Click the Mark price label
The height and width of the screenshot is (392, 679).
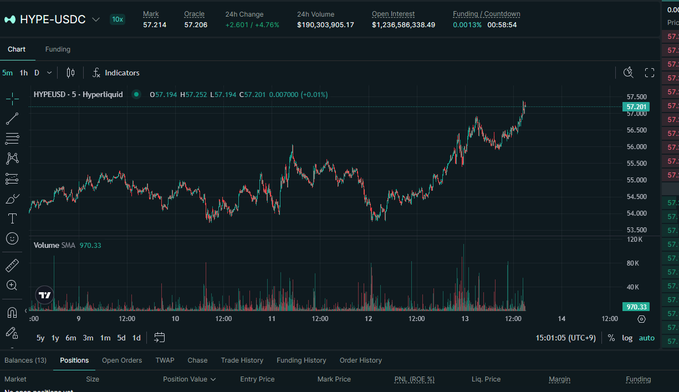click(x=151, y=14)
